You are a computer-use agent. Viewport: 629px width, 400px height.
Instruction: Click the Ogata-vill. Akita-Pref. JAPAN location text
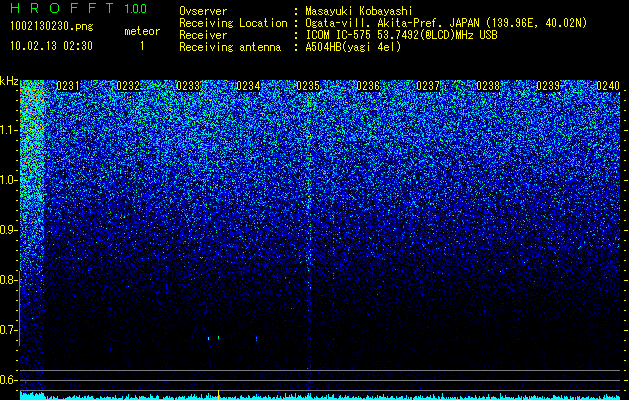coord(446,23)
